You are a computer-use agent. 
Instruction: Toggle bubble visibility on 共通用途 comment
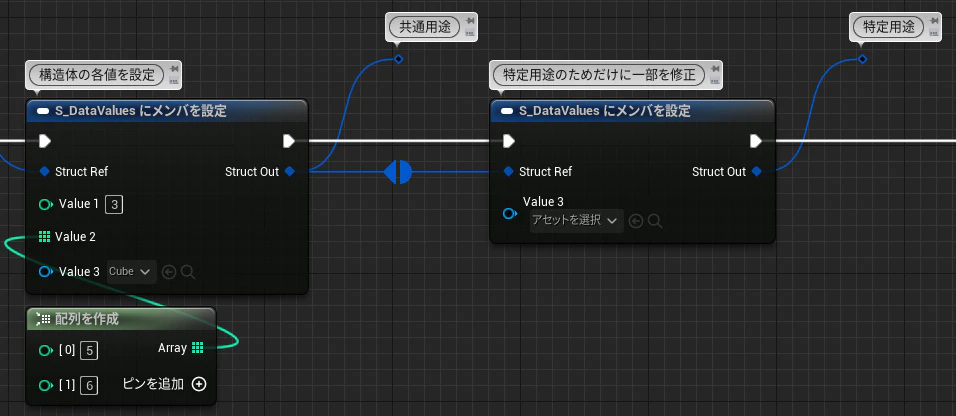pos(469,33)
